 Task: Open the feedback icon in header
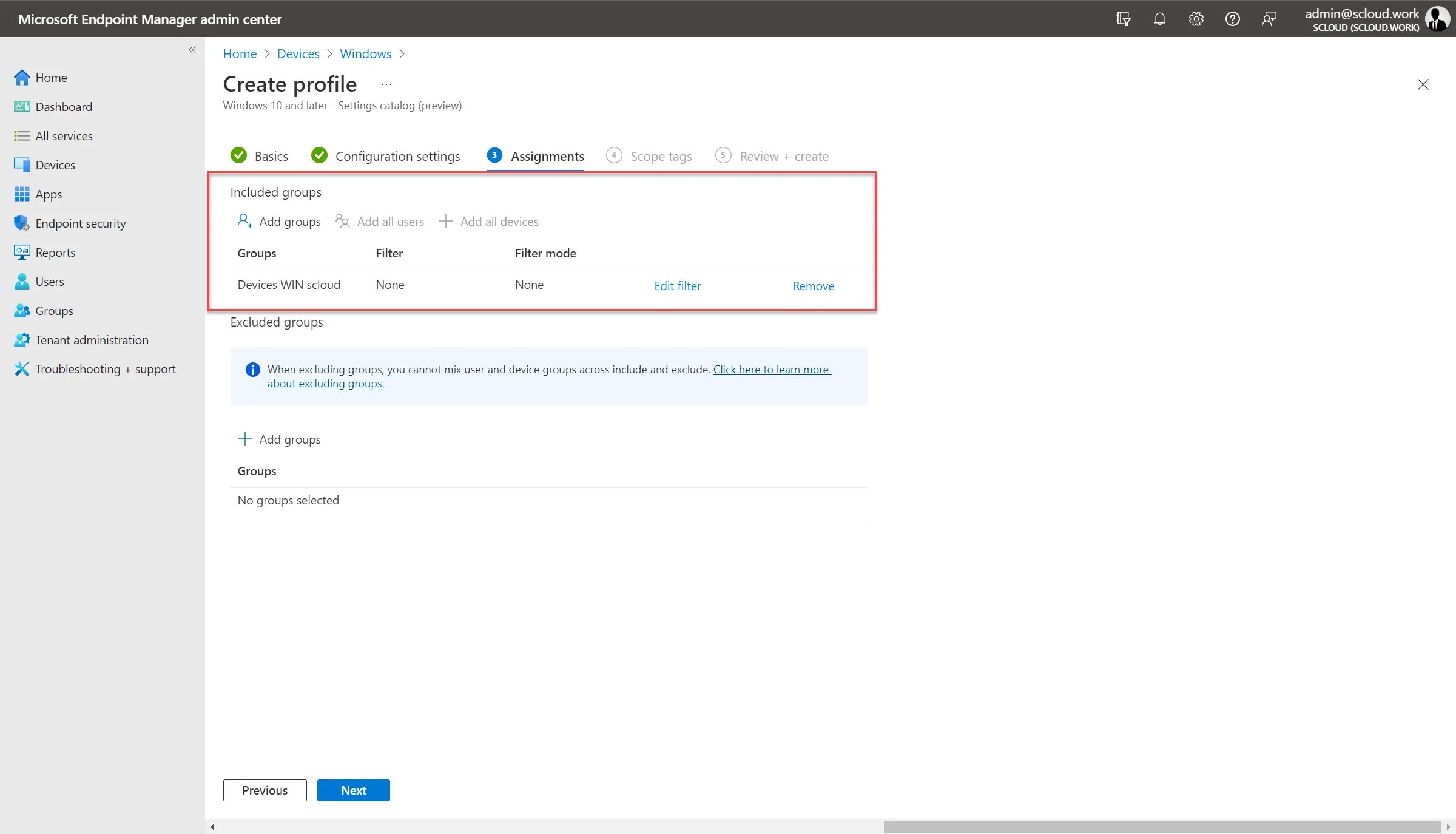click(x=1269, y=19)
